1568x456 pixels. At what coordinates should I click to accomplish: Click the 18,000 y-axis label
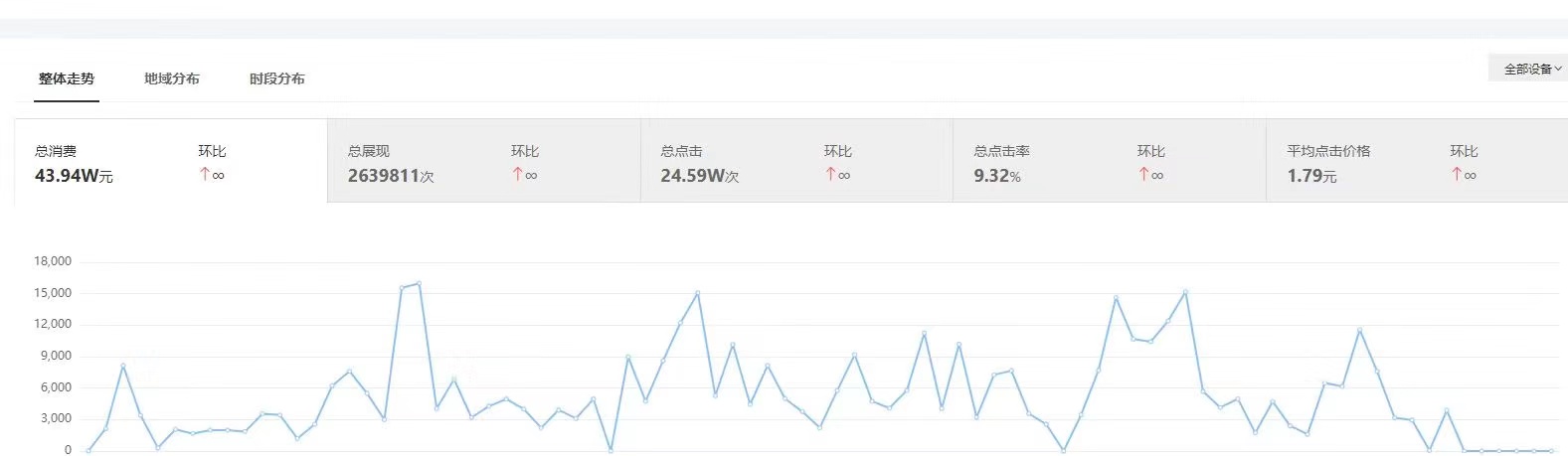point(53,261)
